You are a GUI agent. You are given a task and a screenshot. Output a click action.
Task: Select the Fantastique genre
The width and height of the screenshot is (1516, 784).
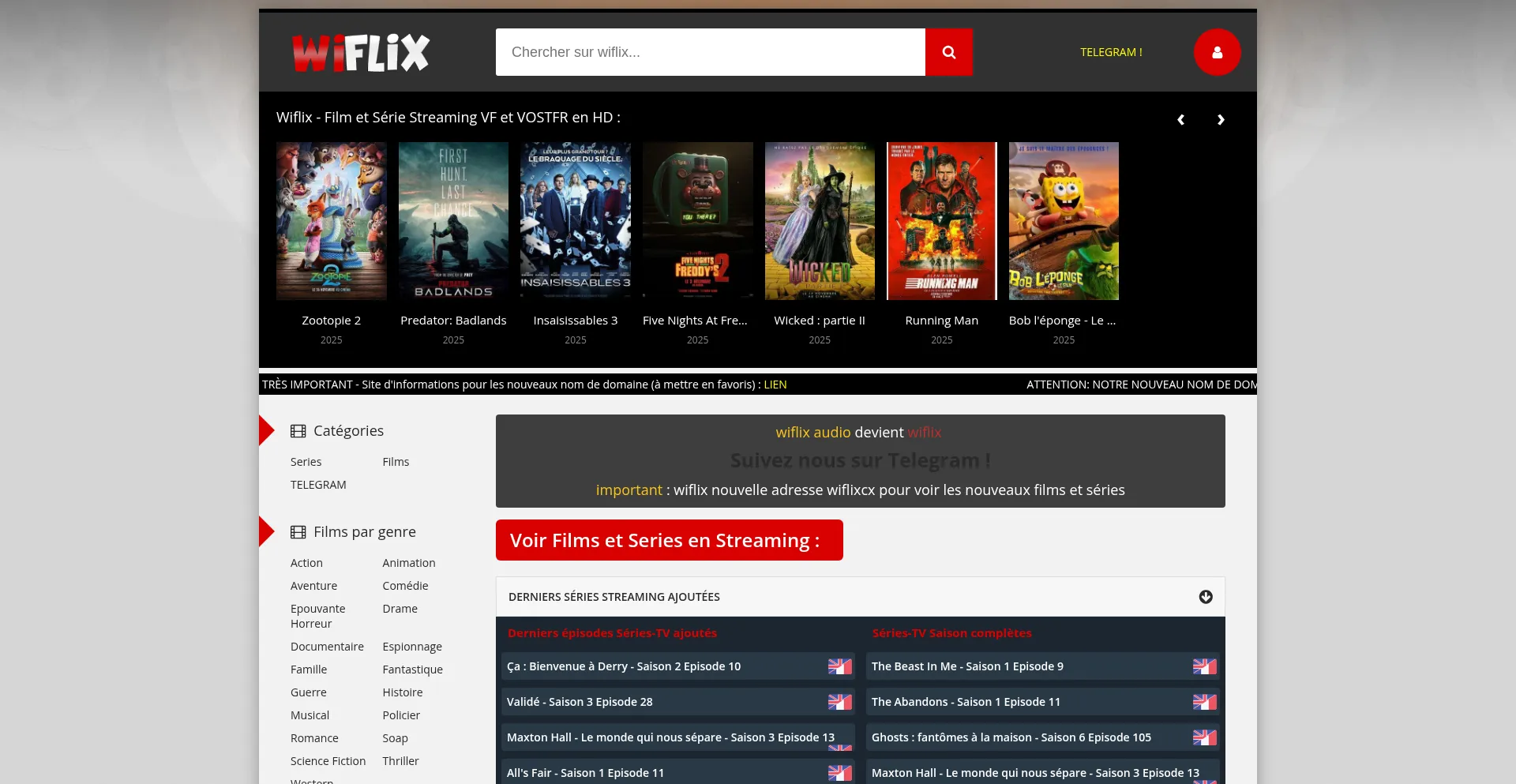[413, 670]
